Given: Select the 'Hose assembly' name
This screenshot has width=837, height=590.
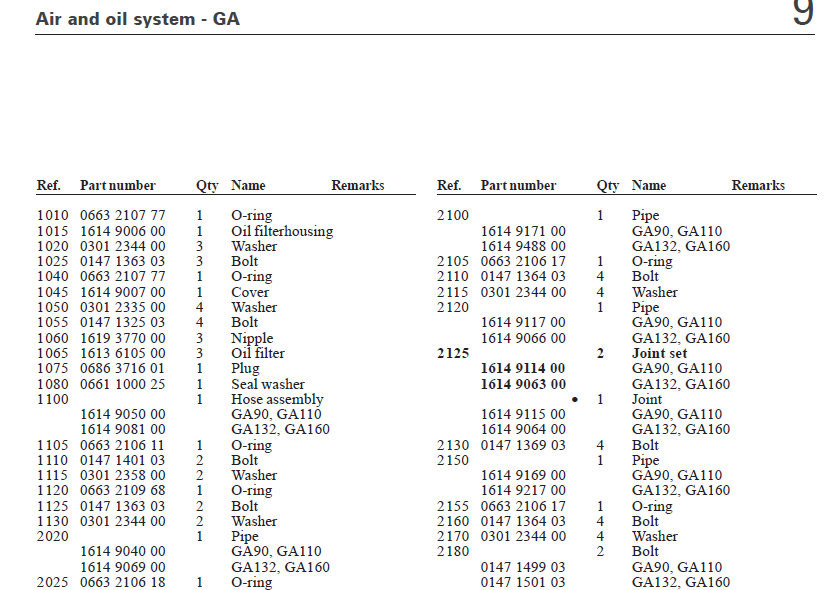Looking at the screenshot, I should (x=277, y=399).
